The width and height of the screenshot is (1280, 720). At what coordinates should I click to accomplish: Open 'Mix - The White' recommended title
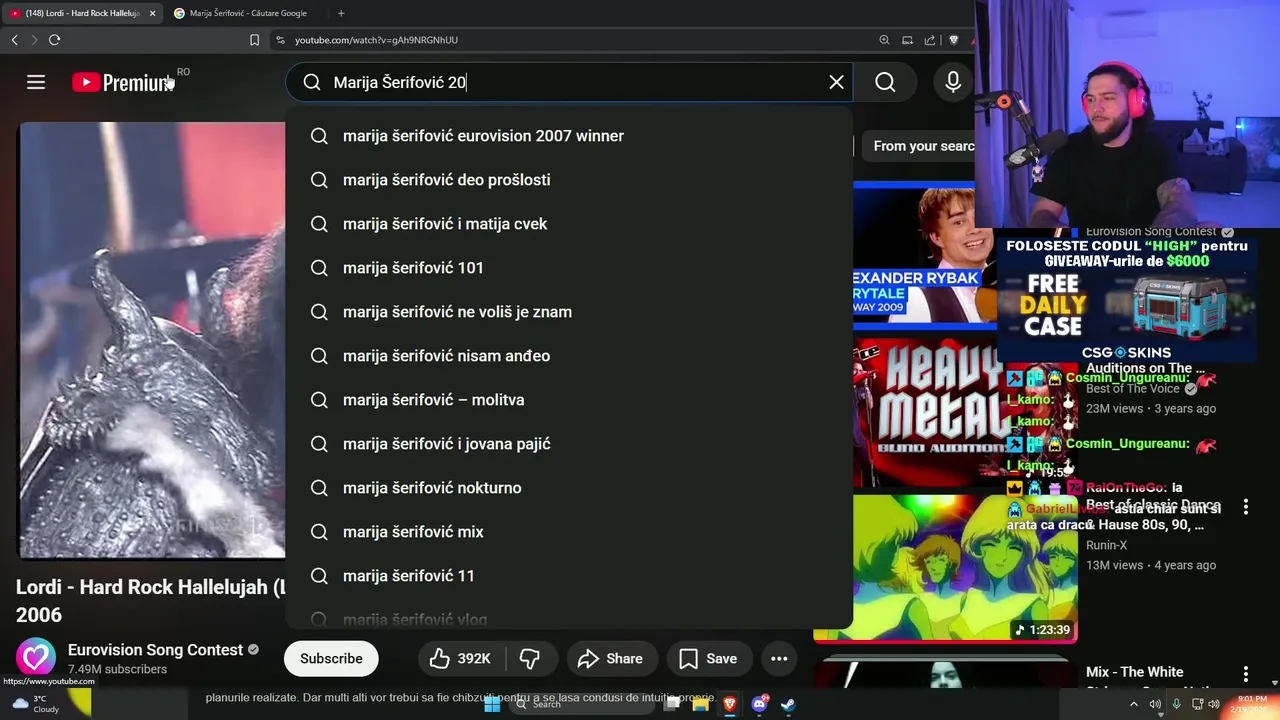pos(1134,672)
